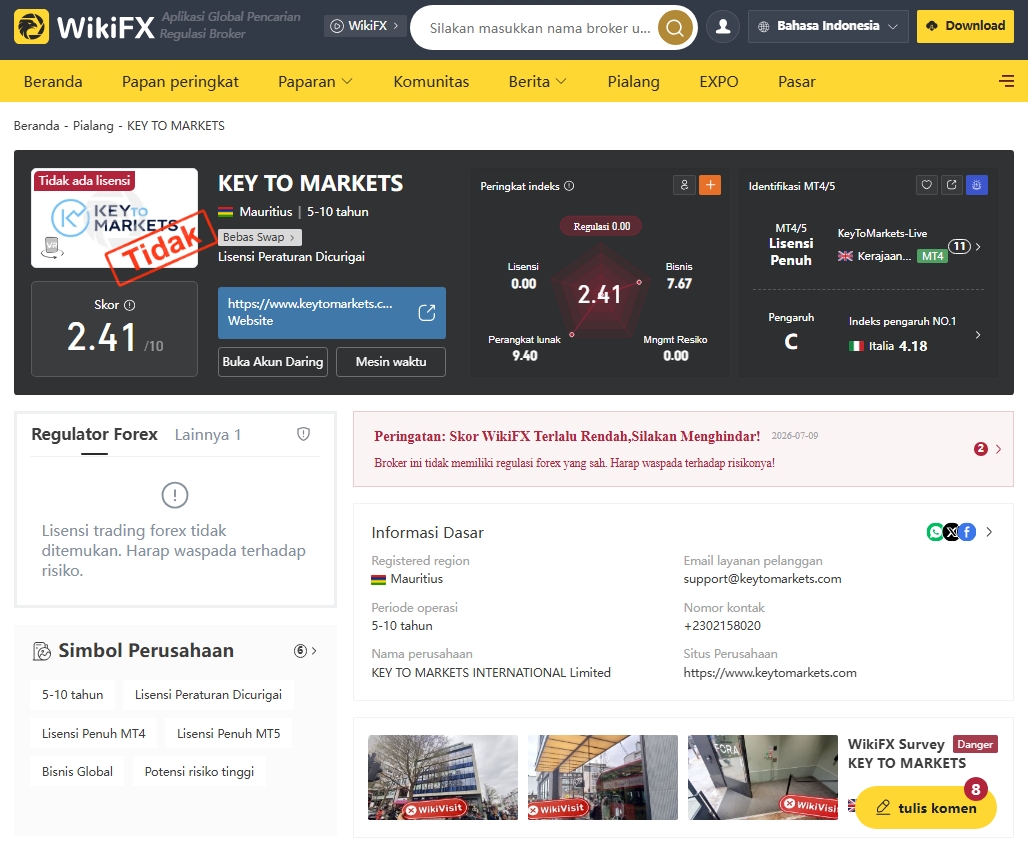The height and width of the screenshot is (842, 1028).
Task: Open the Bahasa Indonesia language dropdown
Action: tap(828, 26)
